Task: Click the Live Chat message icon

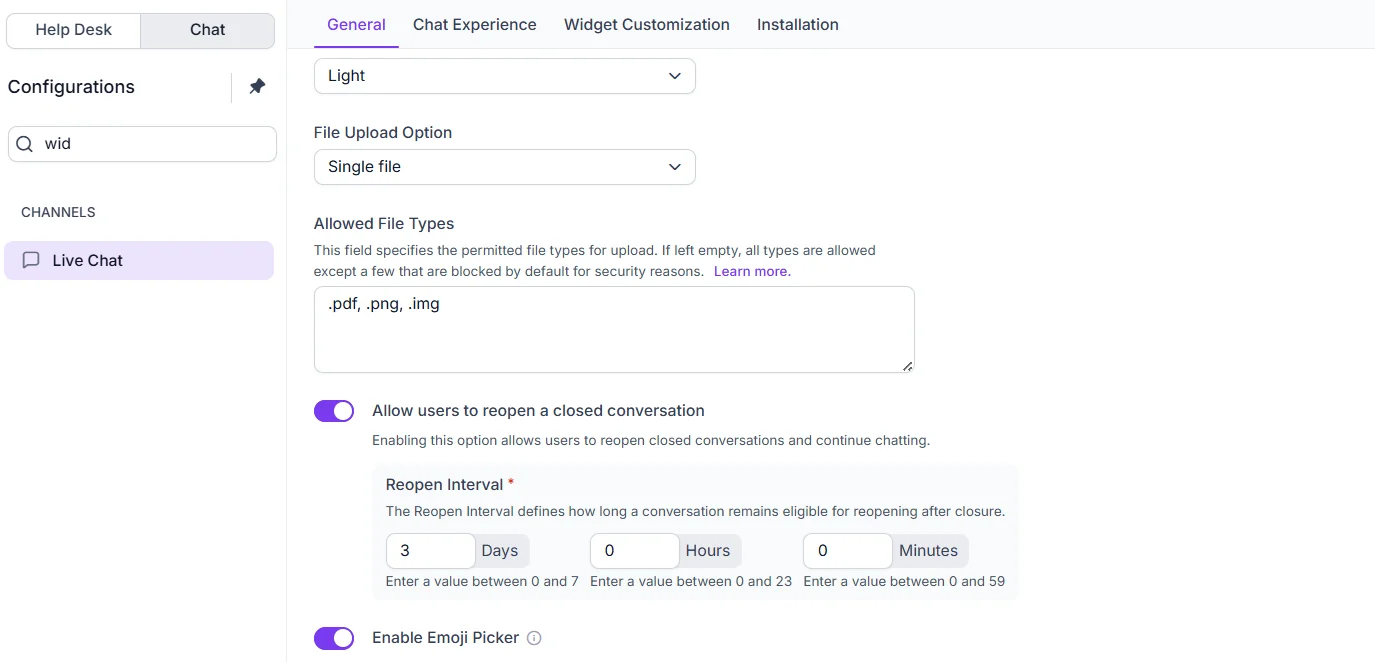Action: point(31,260)
